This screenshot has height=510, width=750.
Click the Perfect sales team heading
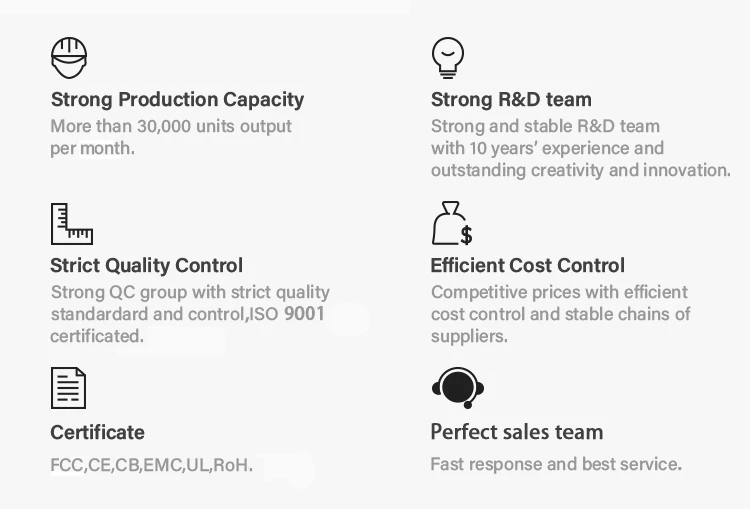click(516, 432)
